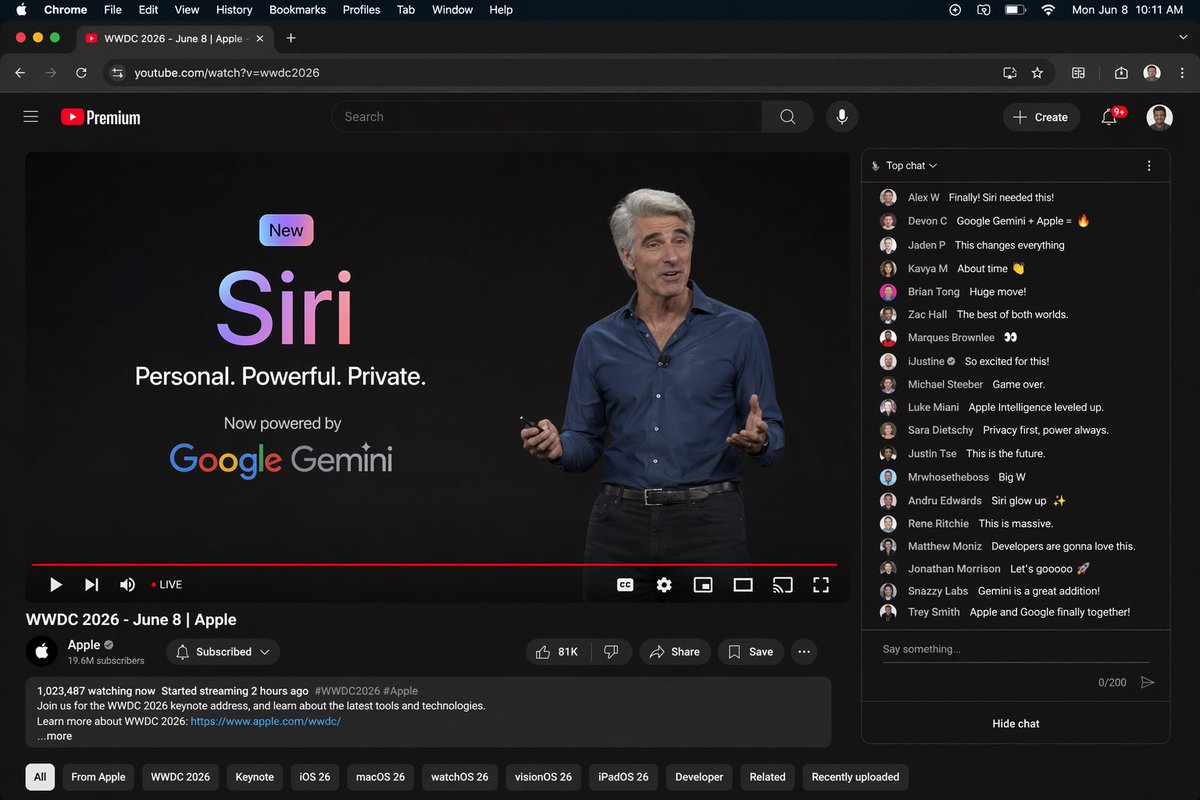1200x800 pixels.
Task: Open a new browser tab
Action: [x=291, y=38]
